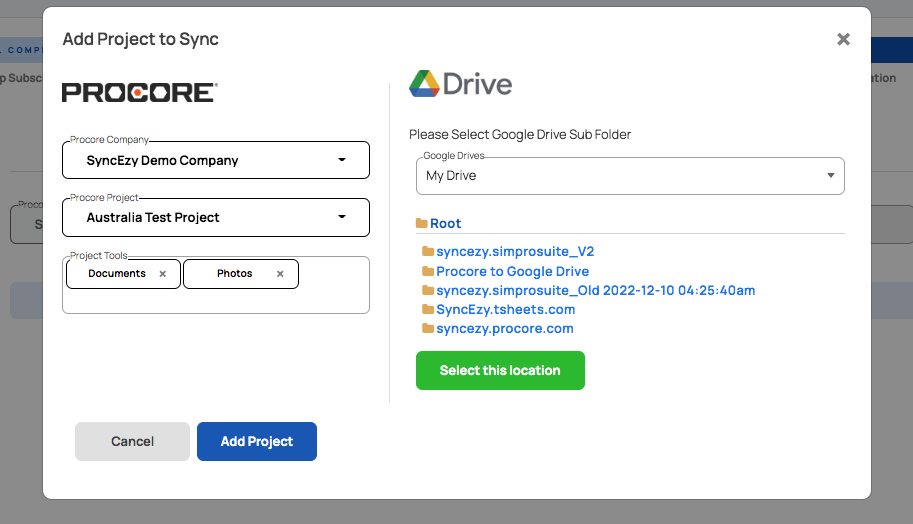Click the Add Project button
Screen dimensions: 913x524
257,441
